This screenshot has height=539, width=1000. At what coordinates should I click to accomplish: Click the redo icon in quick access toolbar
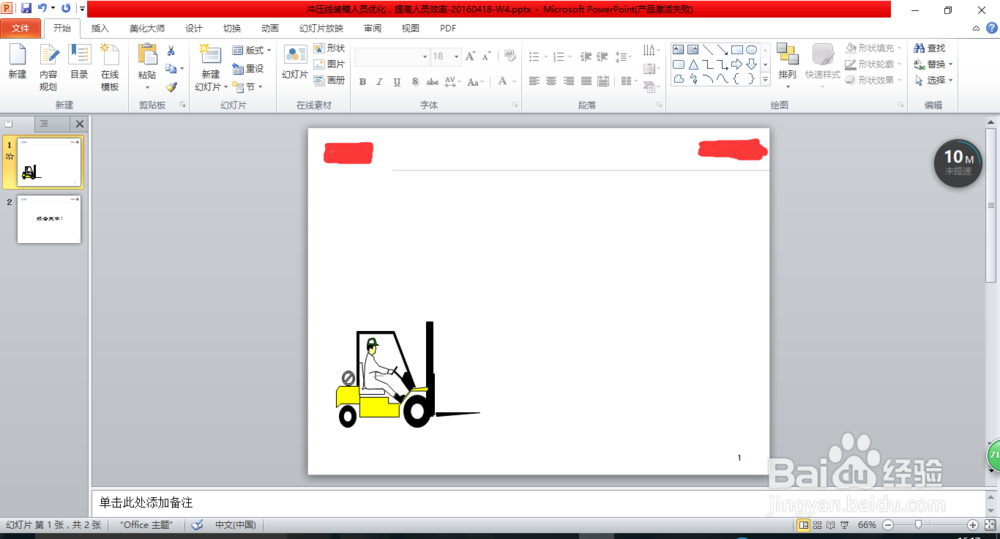coord(66,9)
